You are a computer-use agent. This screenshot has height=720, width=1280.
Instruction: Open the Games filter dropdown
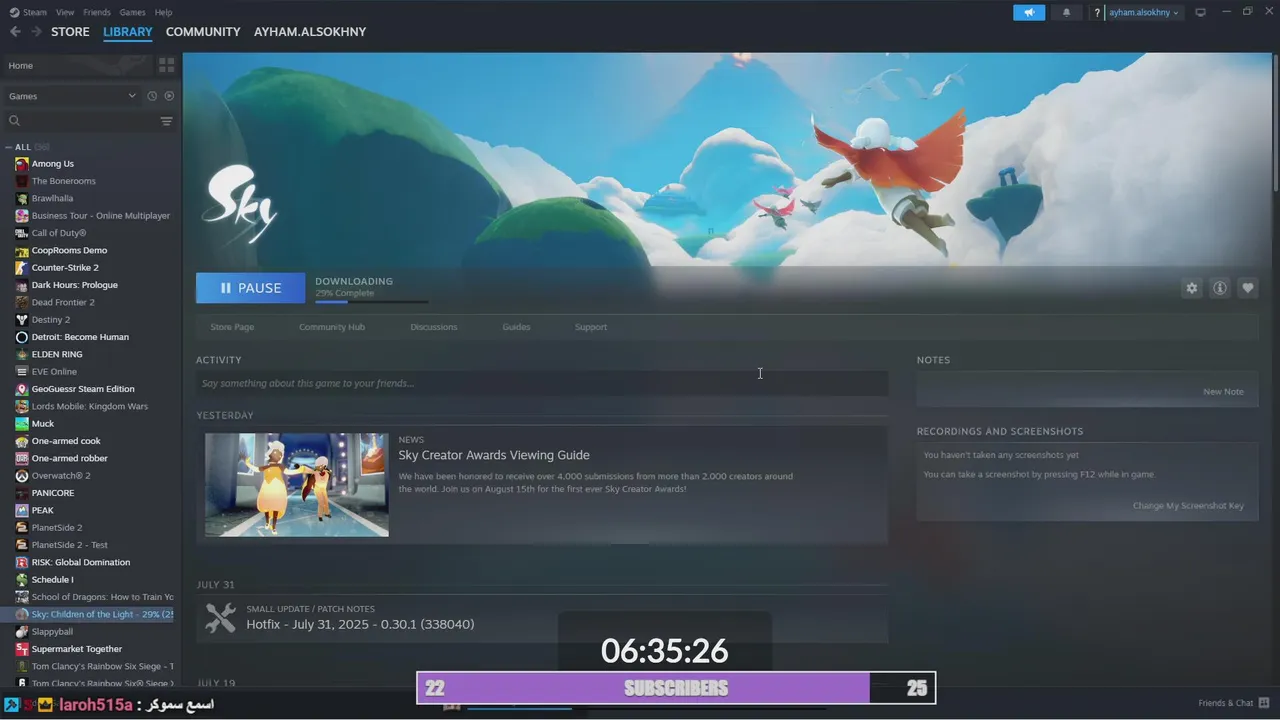(x=70, y=96)
